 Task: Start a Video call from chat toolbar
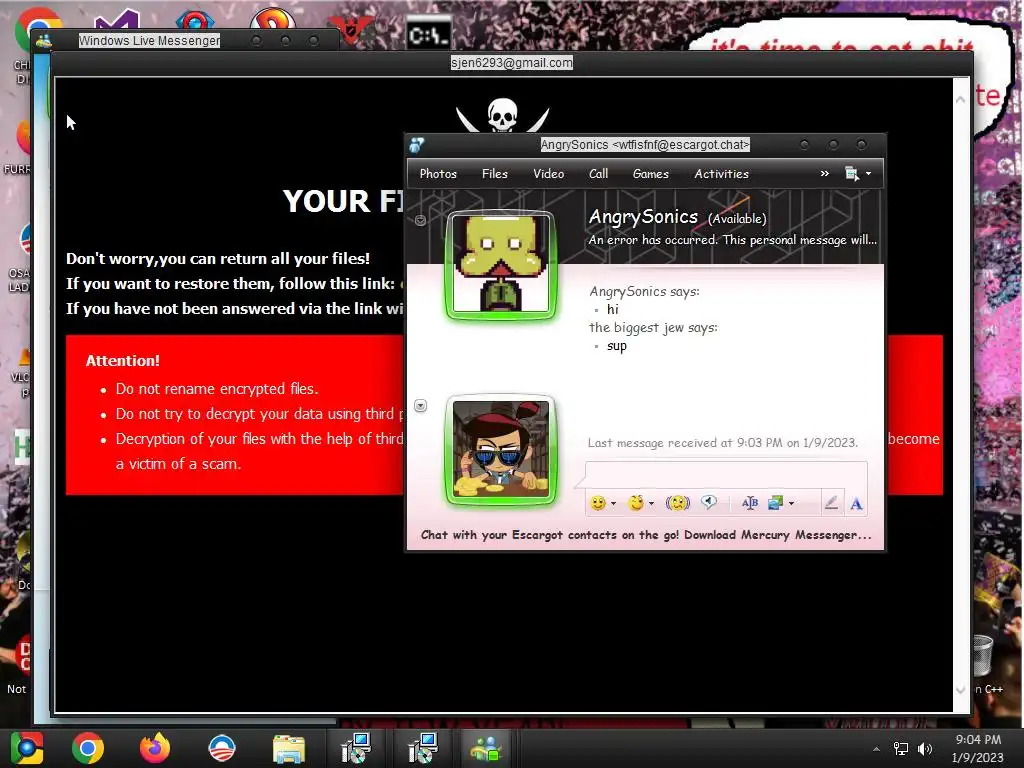click(x=548, y=174)
